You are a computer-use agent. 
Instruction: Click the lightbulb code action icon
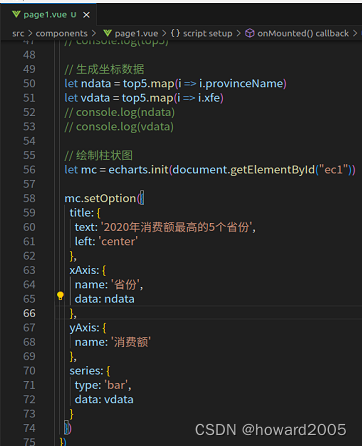click(60, 296)
